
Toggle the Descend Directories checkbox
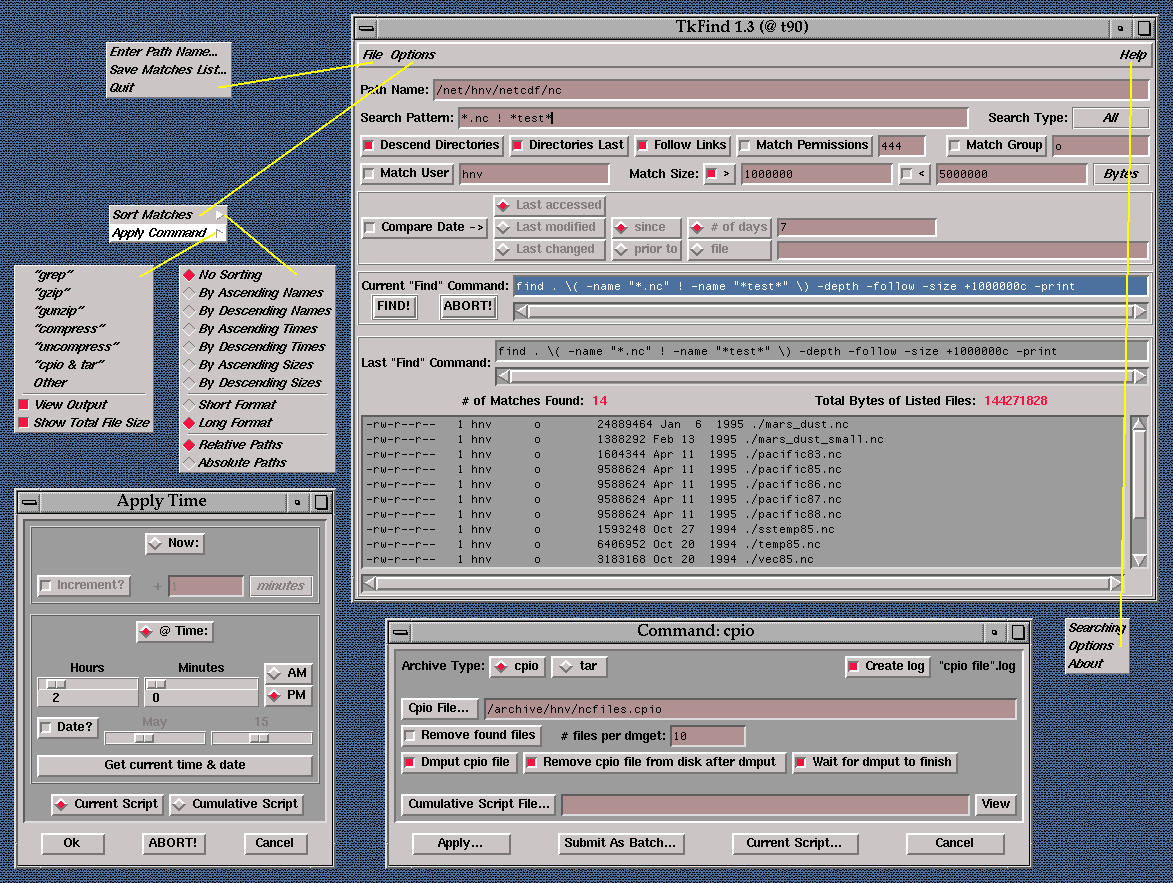click(431, 146)
